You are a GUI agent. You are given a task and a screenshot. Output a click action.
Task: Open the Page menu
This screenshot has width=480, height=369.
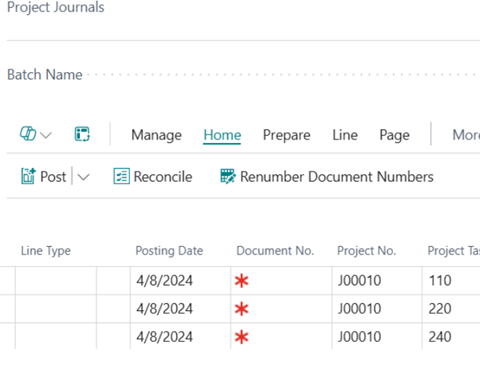point(394,135)
